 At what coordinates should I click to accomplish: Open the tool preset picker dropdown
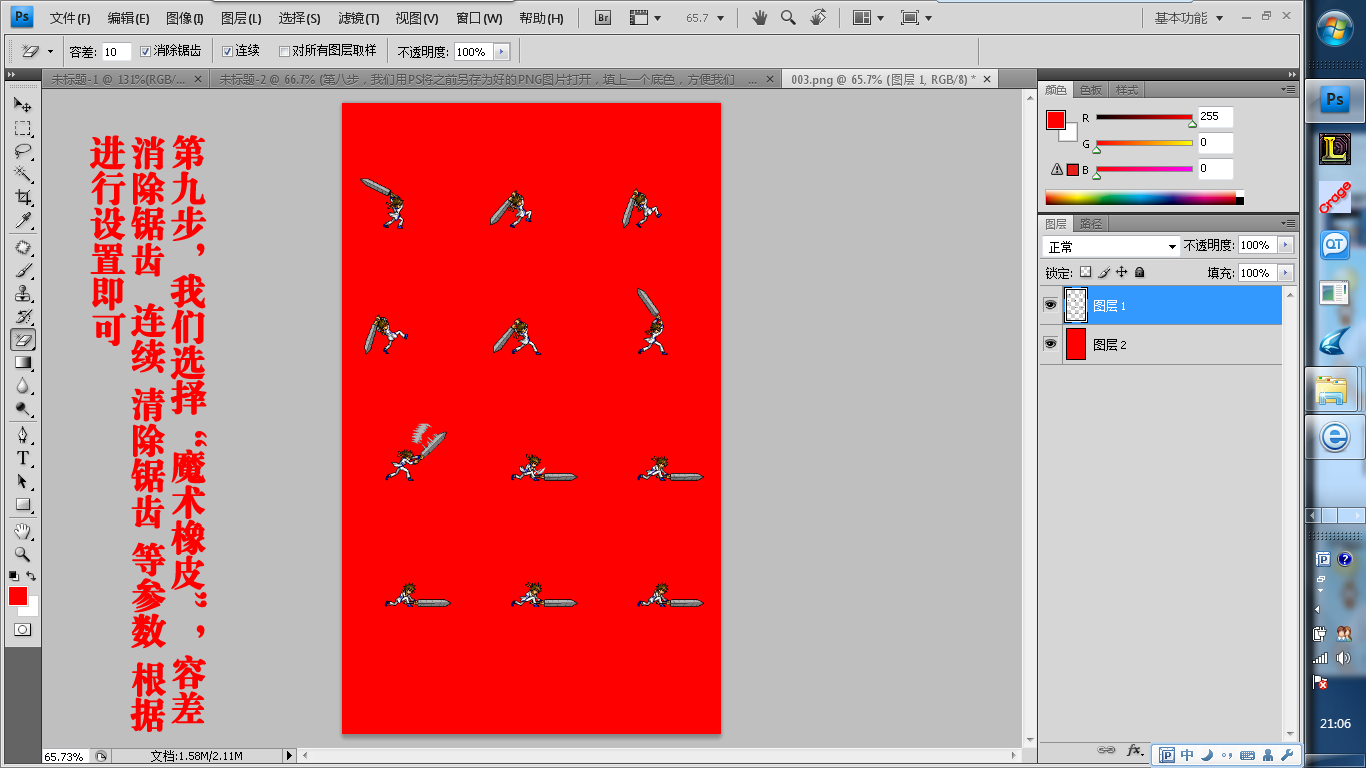pyautogui.click(x=37, y=51)
